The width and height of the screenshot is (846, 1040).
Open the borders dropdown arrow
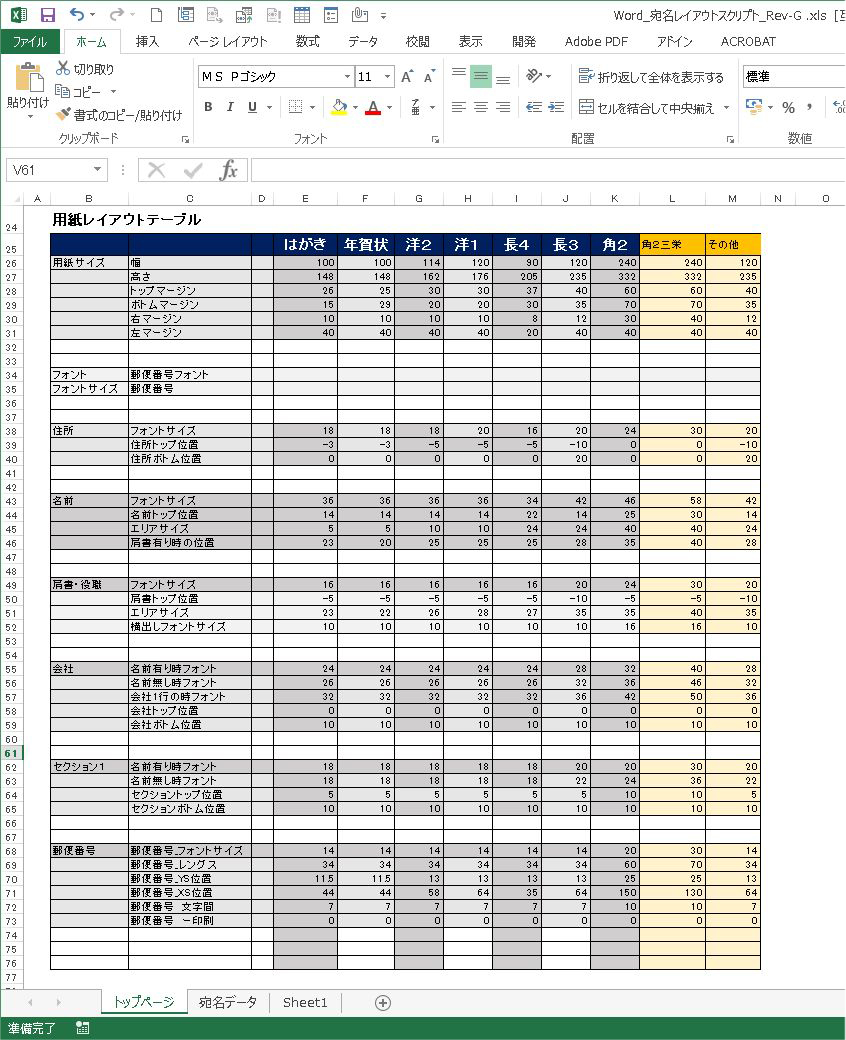coord(312,107)
